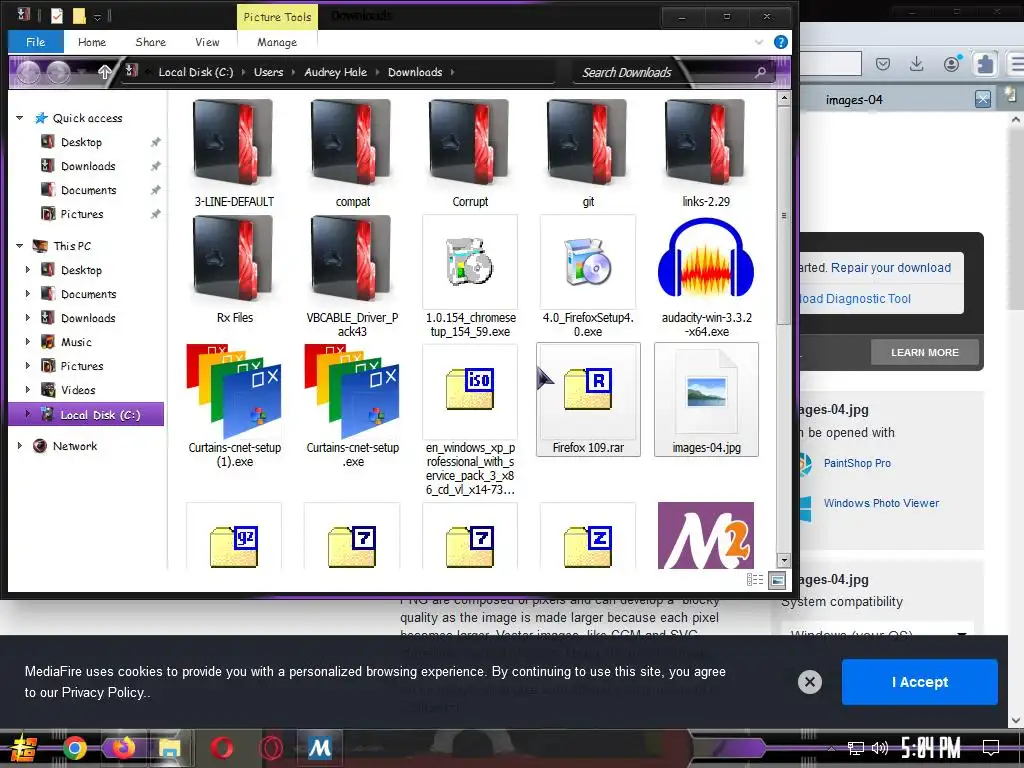Click the Pocket save icon in Firefox

(x=883, y=63)
